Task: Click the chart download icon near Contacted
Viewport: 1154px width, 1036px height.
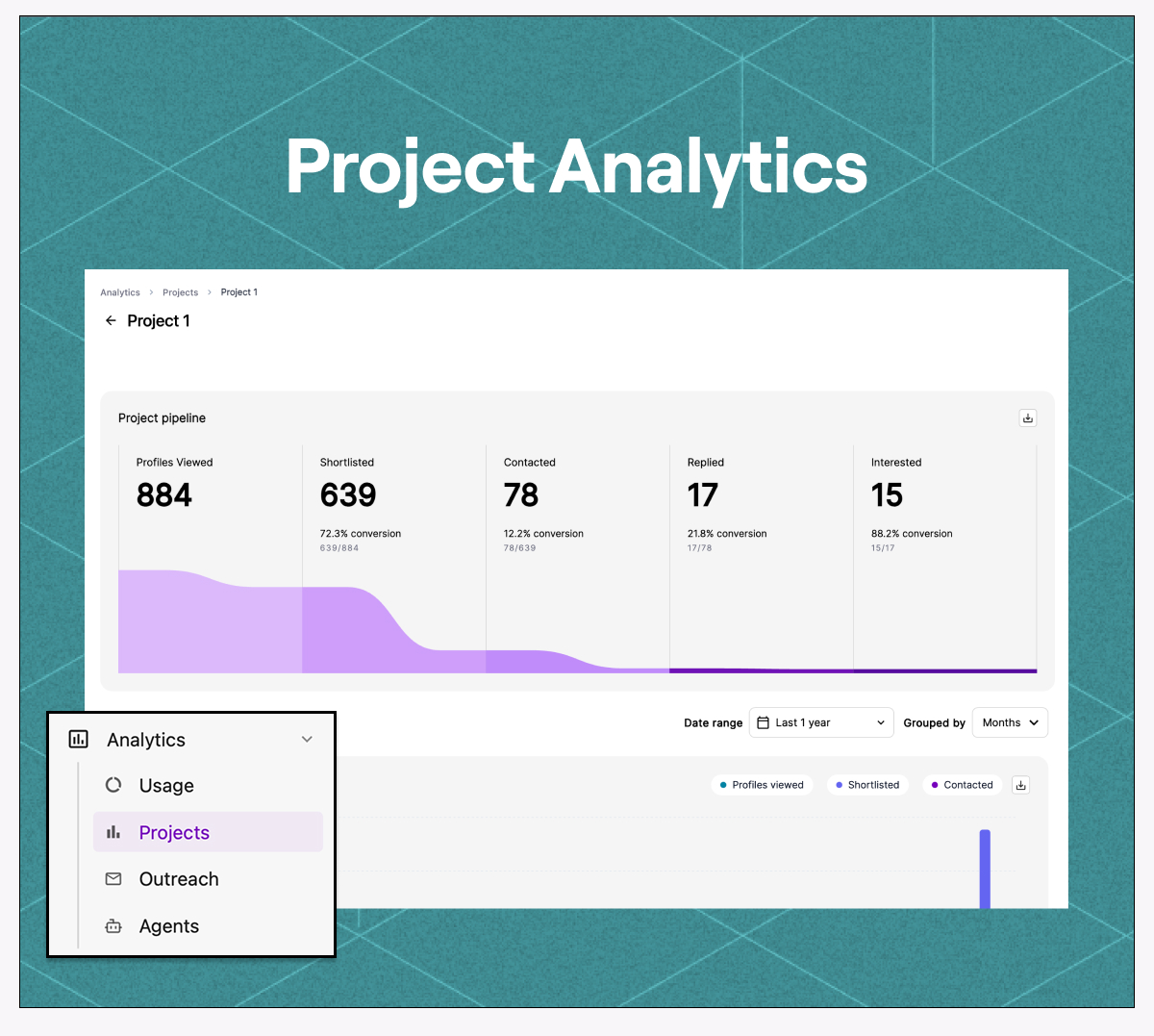Action: pyautogui.click(x=1021, y=785)
